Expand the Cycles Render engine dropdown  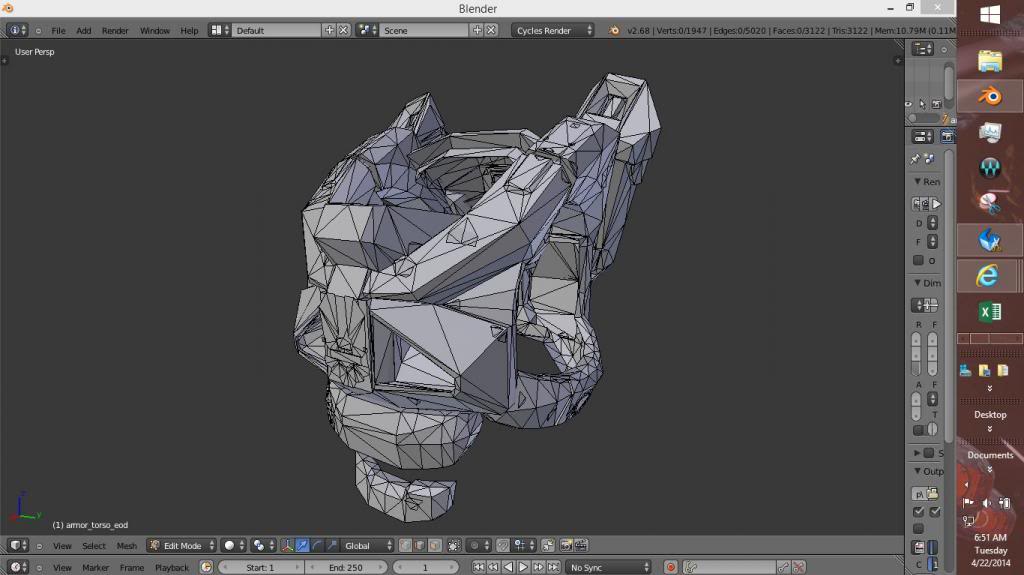click(x=554, y=31)
